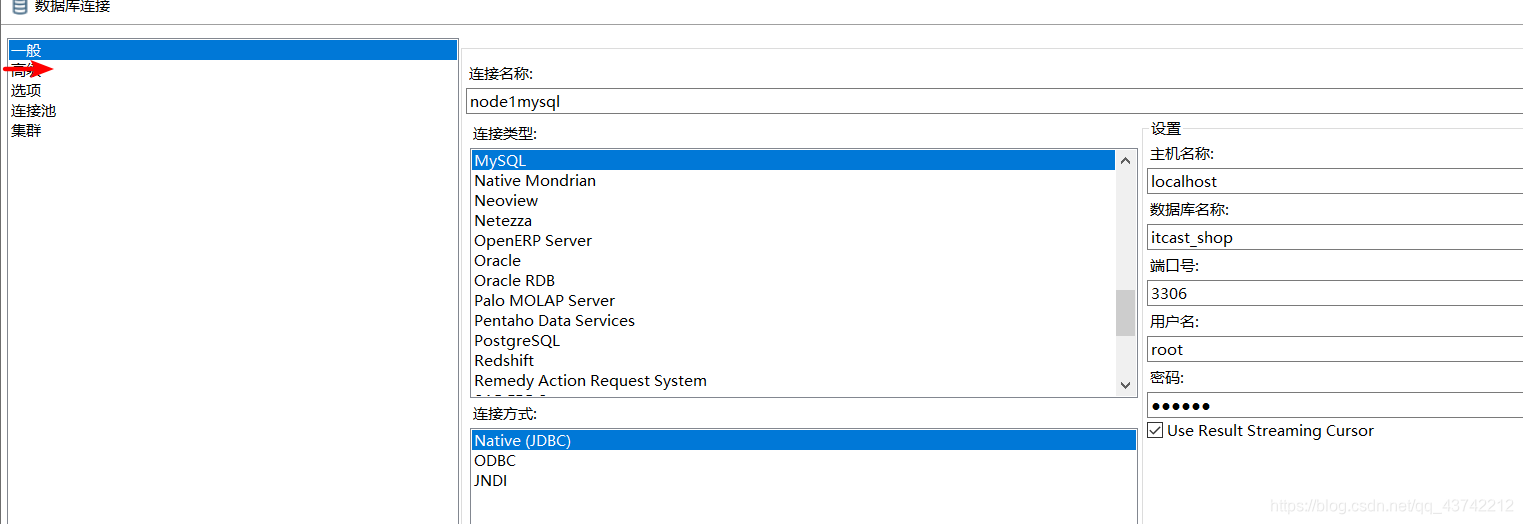Viewport: 1523px width, 524px height.
Task: Click the database connection icon in title bar
Action: (19, 6)
